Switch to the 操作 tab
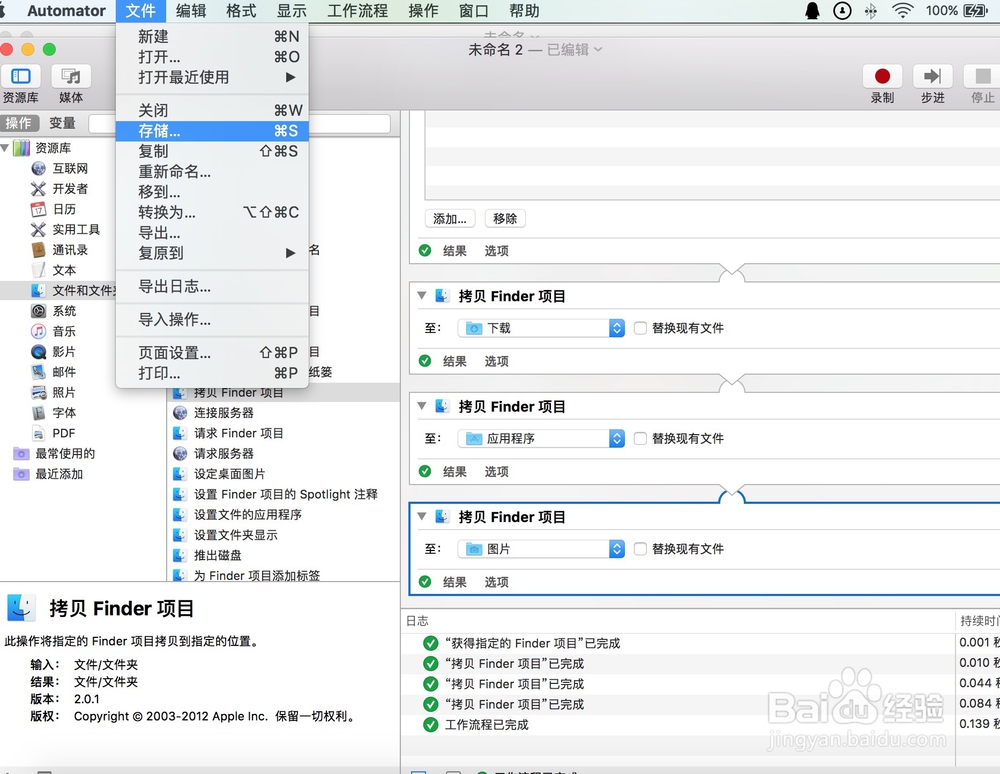This screenshot has width=1000, height=774. click(x=18, y=123)
